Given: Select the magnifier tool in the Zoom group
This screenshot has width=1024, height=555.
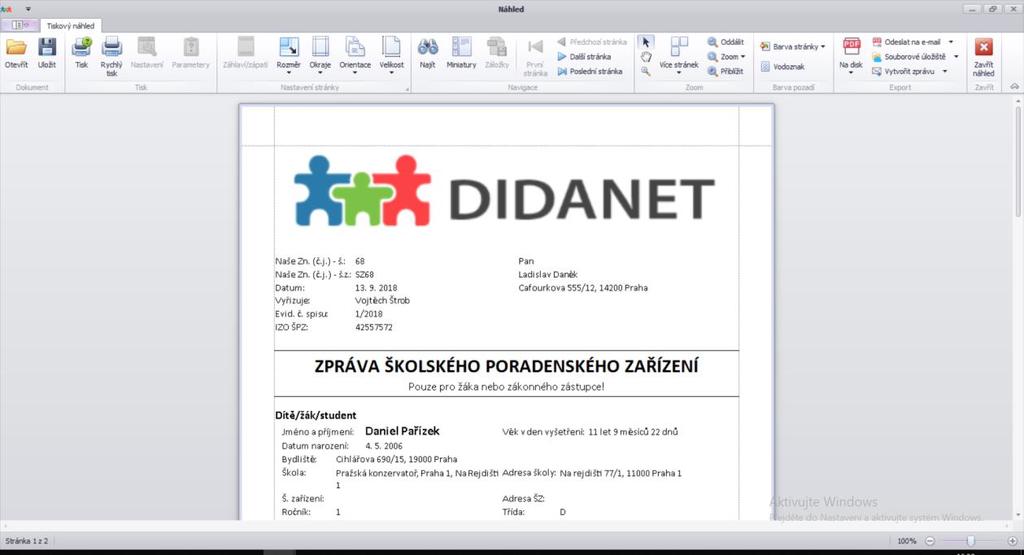Looking at the screenshot, I should click(646, 71).
